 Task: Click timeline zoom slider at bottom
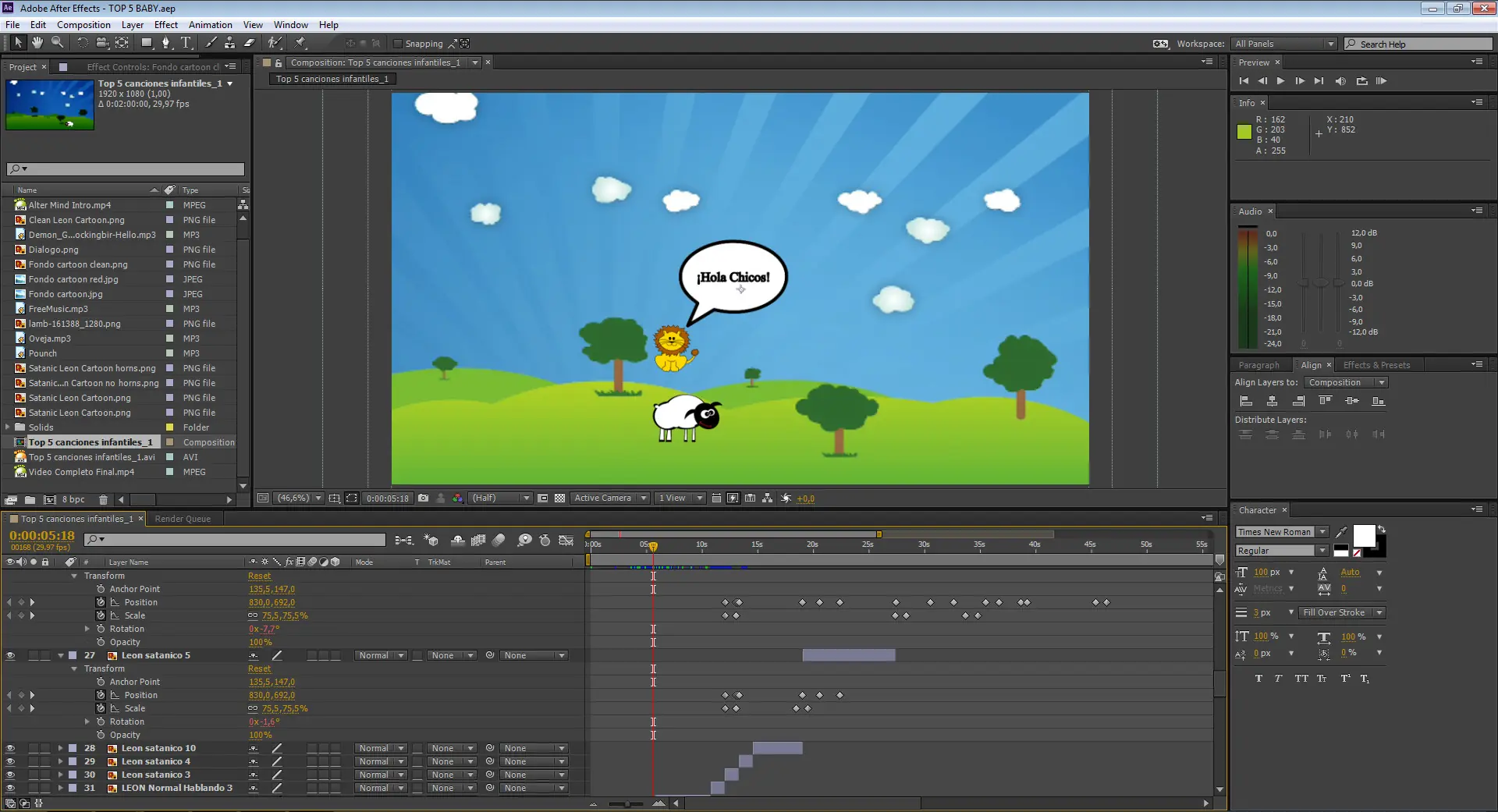[x=626, y=803]
